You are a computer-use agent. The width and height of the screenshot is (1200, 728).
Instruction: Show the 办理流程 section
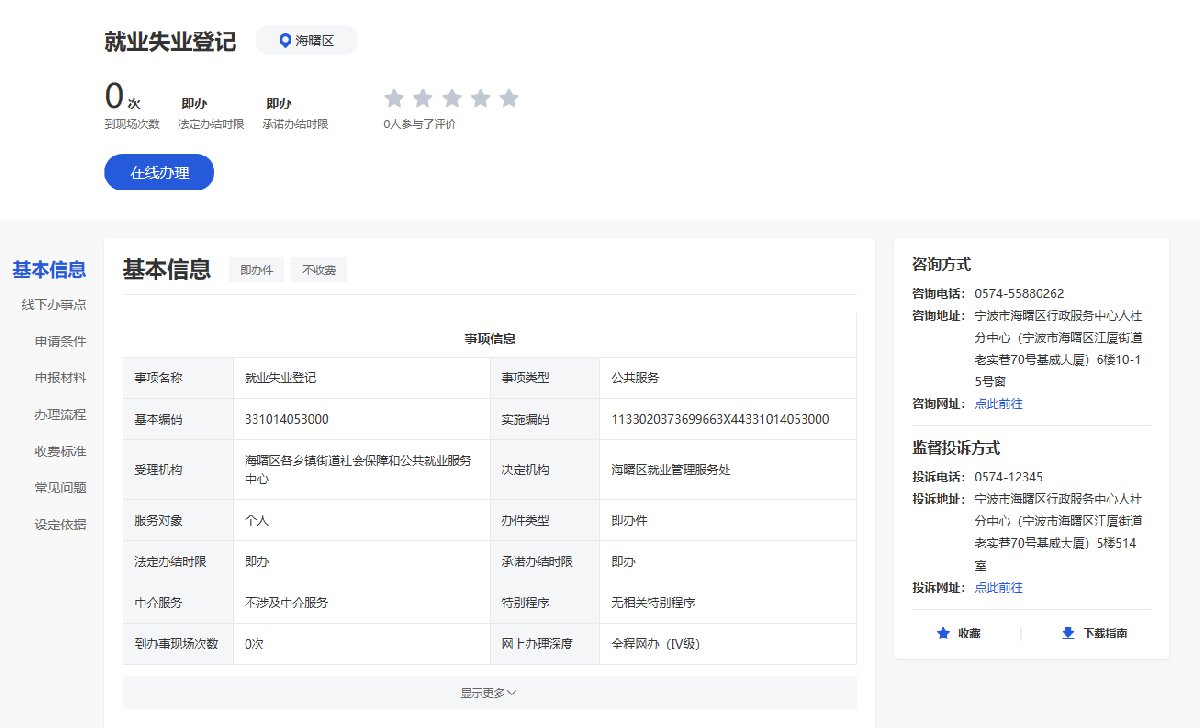click(60, 414)
